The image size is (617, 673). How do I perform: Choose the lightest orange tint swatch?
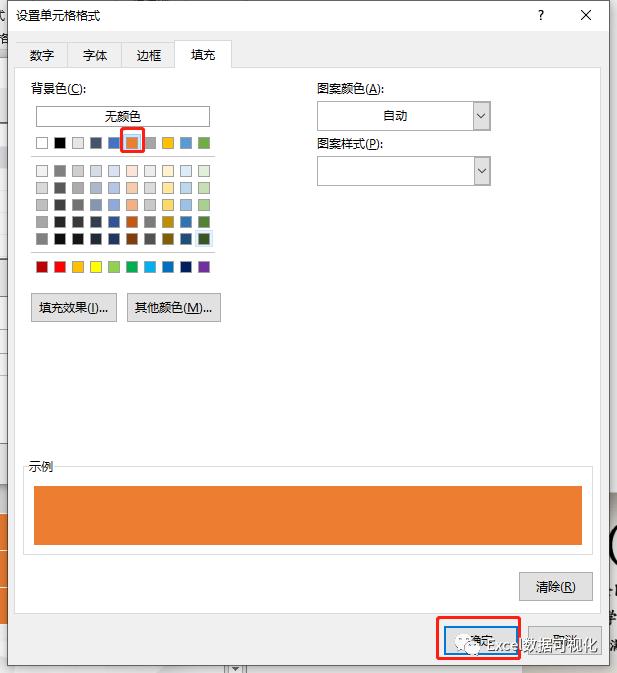(x=132, y=171)
